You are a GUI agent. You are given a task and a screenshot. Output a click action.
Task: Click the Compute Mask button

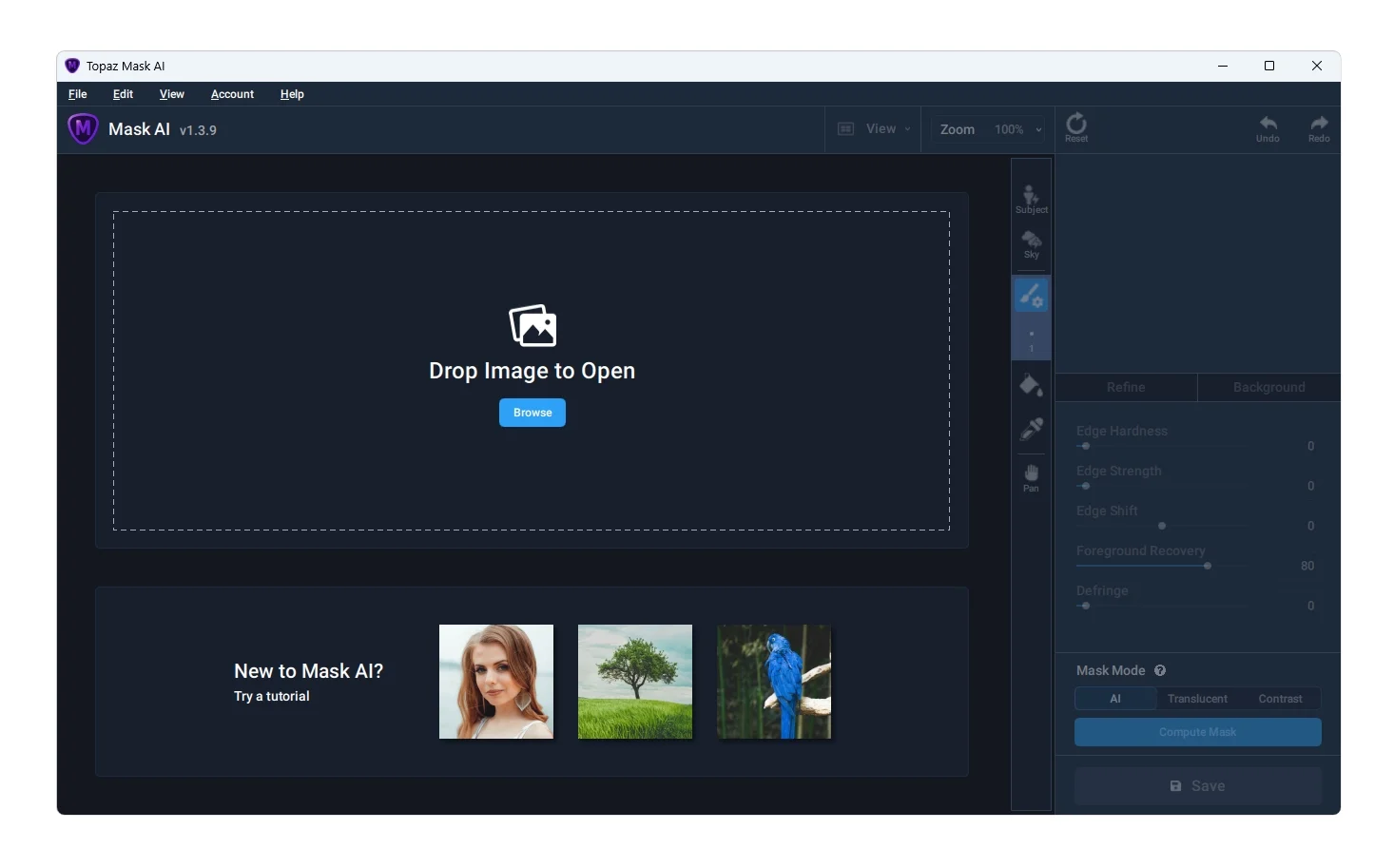coord(1198,732)
